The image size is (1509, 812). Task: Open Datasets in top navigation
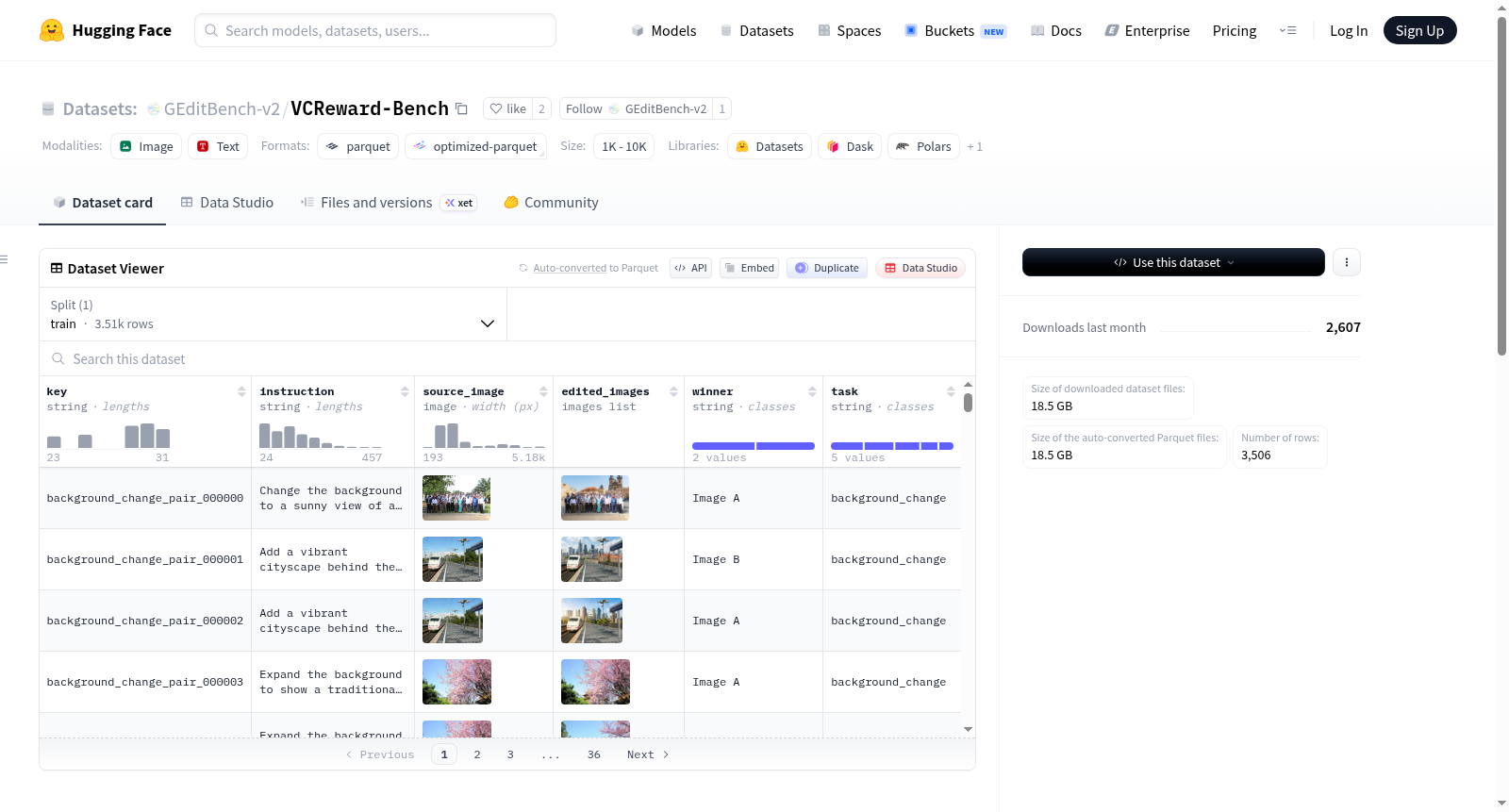point(757,30)
